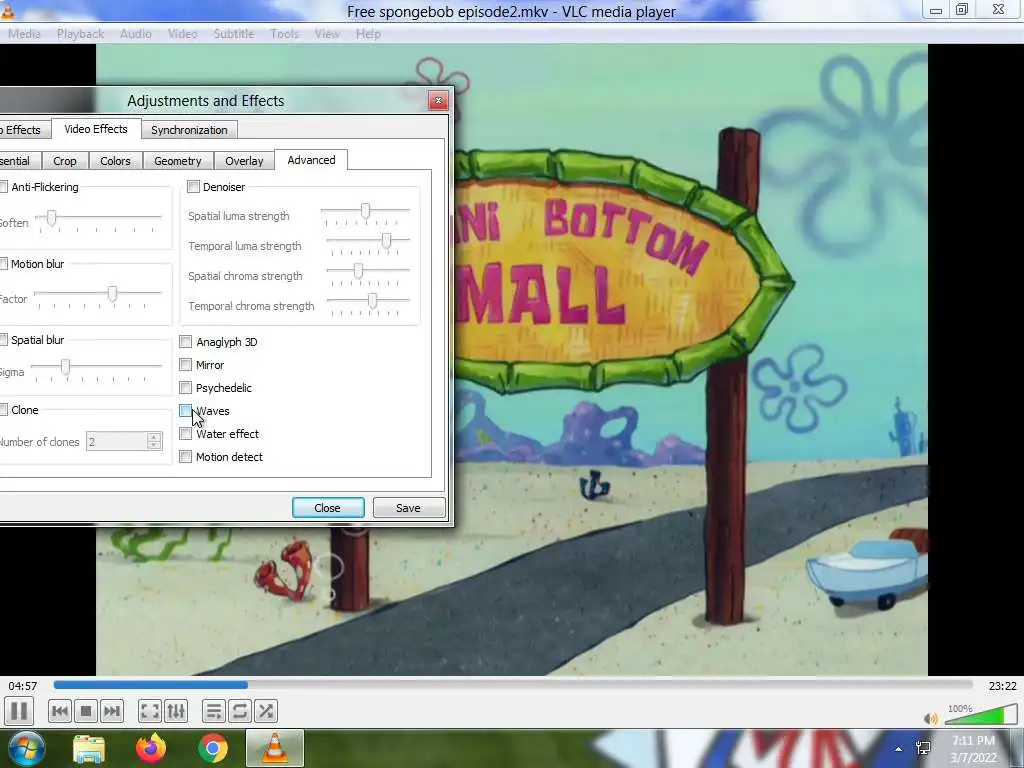The height and width of the screenshot is (768, 1024).
Task: Toggle shuffle random playback icon
Action: (266, 711)
